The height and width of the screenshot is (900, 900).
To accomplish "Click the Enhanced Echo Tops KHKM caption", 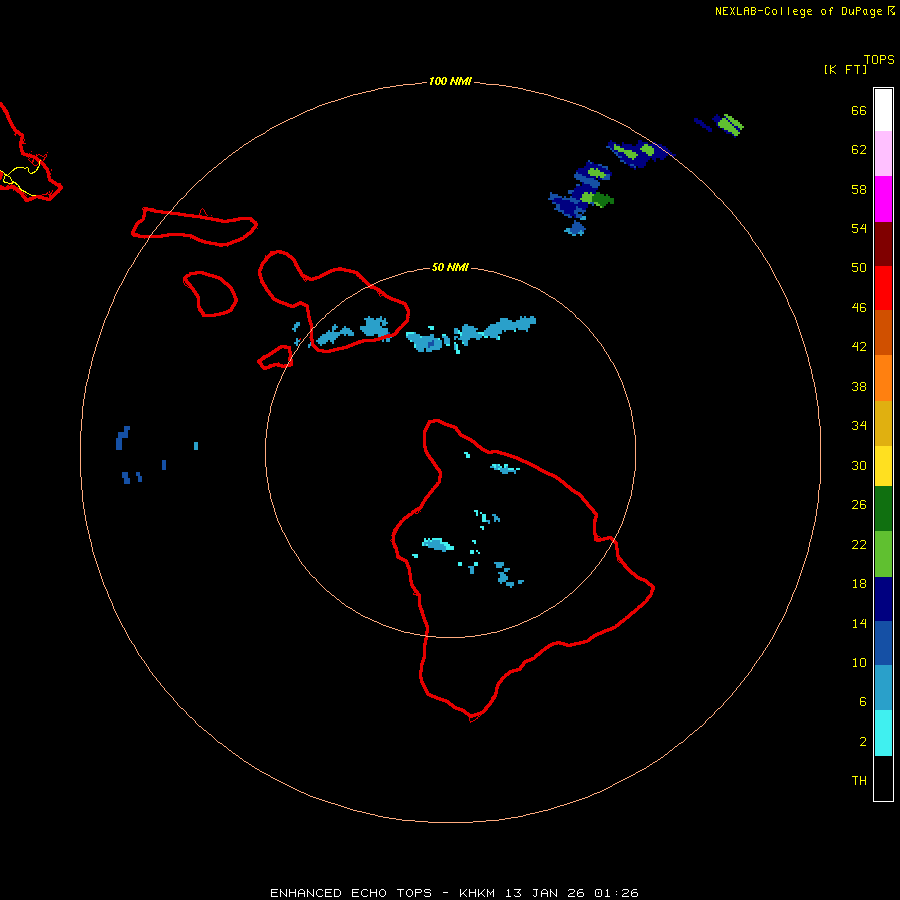I will 454,893.
